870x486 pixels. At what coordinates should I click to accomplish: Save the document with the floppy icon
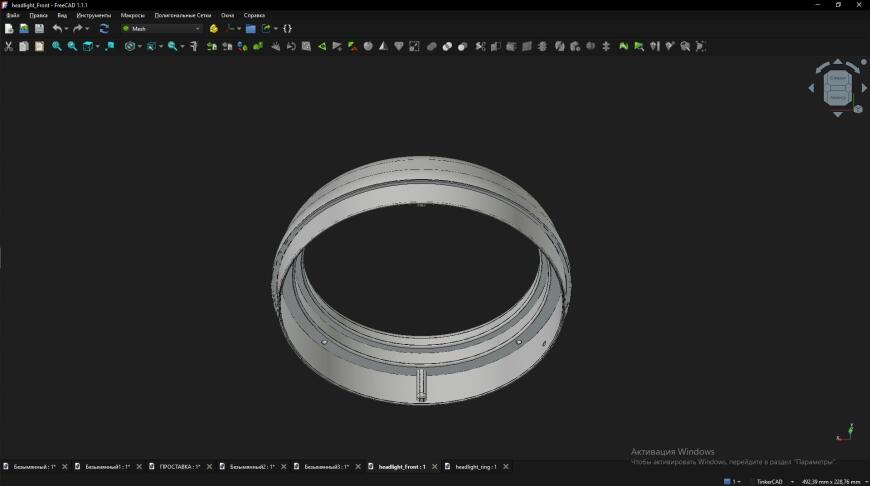(39, 28)
